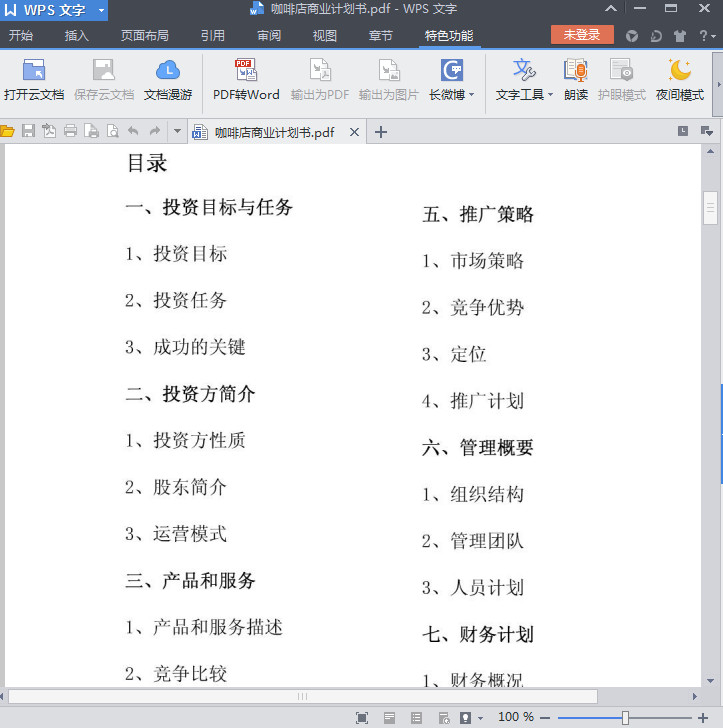The image size is (723, 728).
Task: Click the skin shirt icon in title bar
Action: 680,36
